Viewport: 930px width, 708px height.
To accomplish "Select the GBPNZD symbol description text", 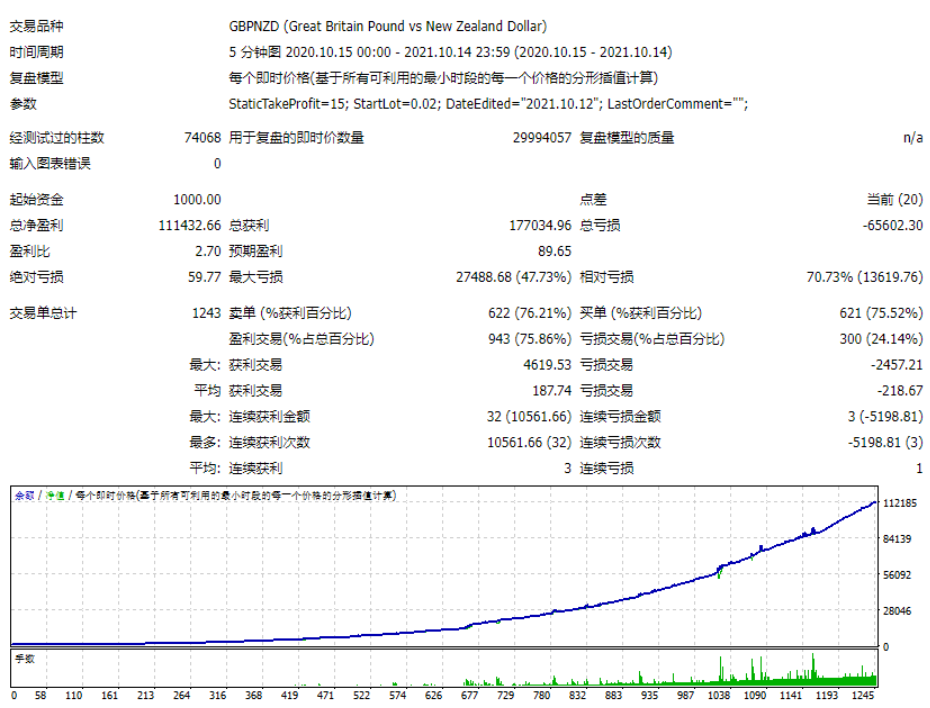I will click(388, 26).
